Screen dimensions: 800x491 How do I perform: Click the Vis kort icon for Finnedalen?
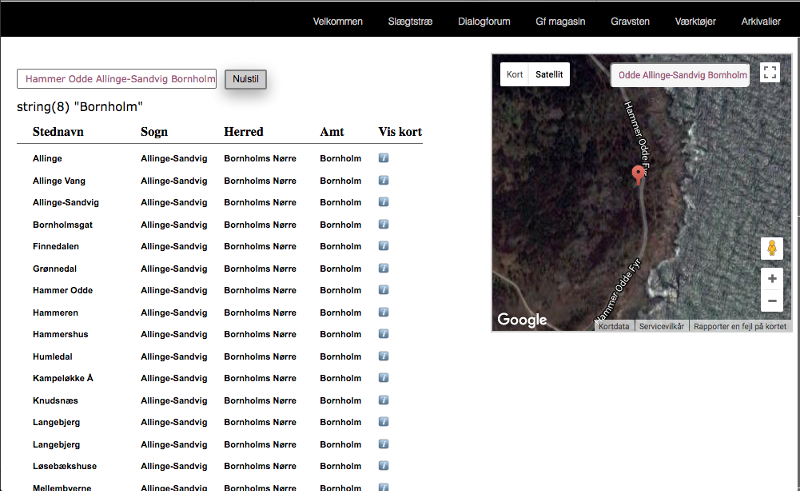[383, 247]
